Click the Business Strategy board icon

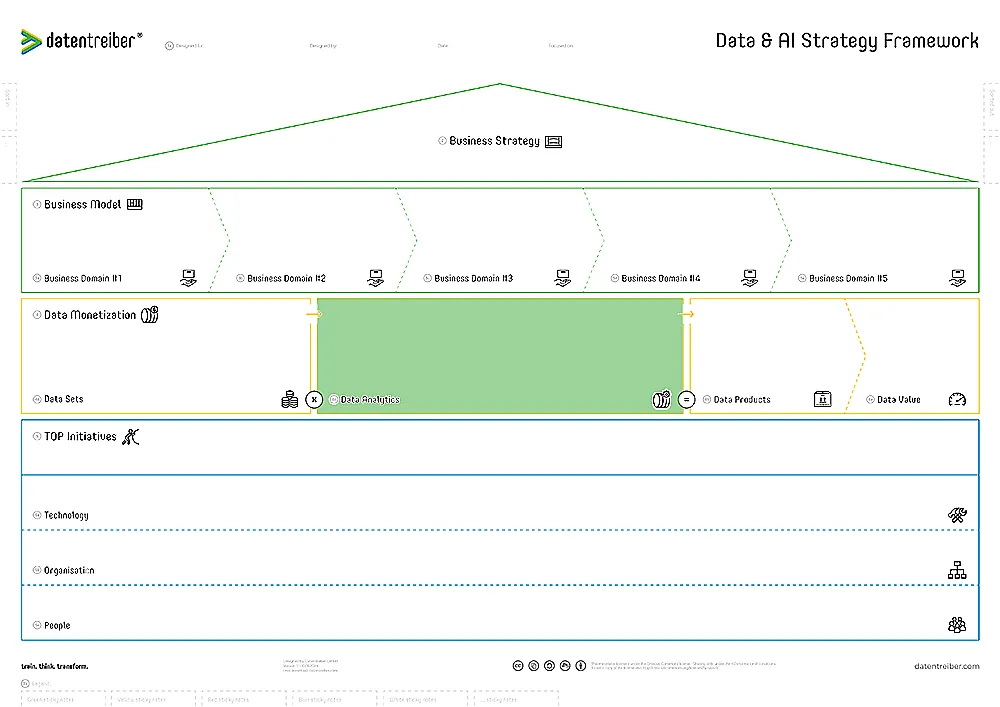[554, 142]
